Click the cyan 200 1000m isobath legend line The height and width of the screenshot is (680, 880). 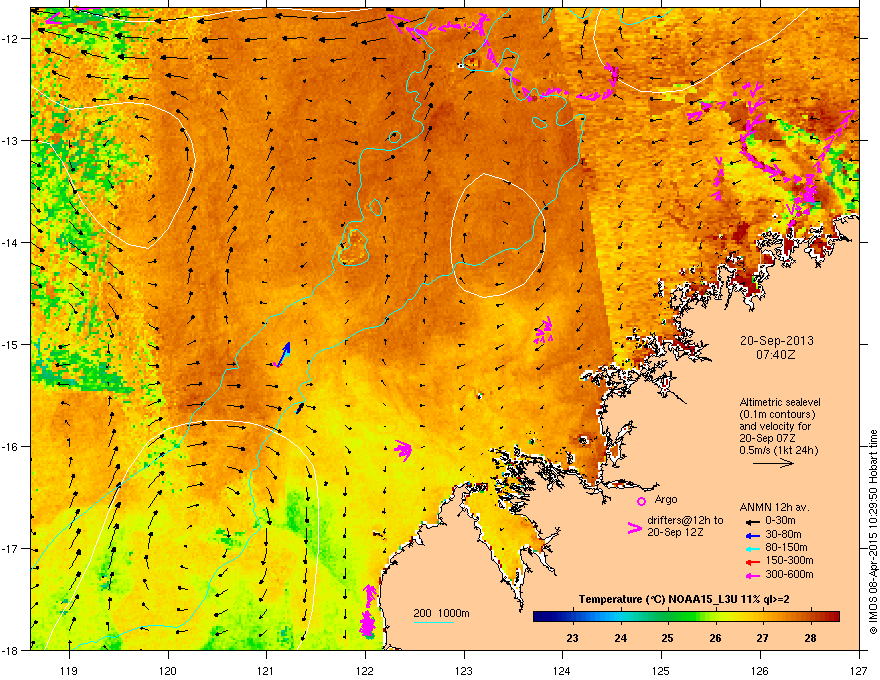click(x=434, y=622)
